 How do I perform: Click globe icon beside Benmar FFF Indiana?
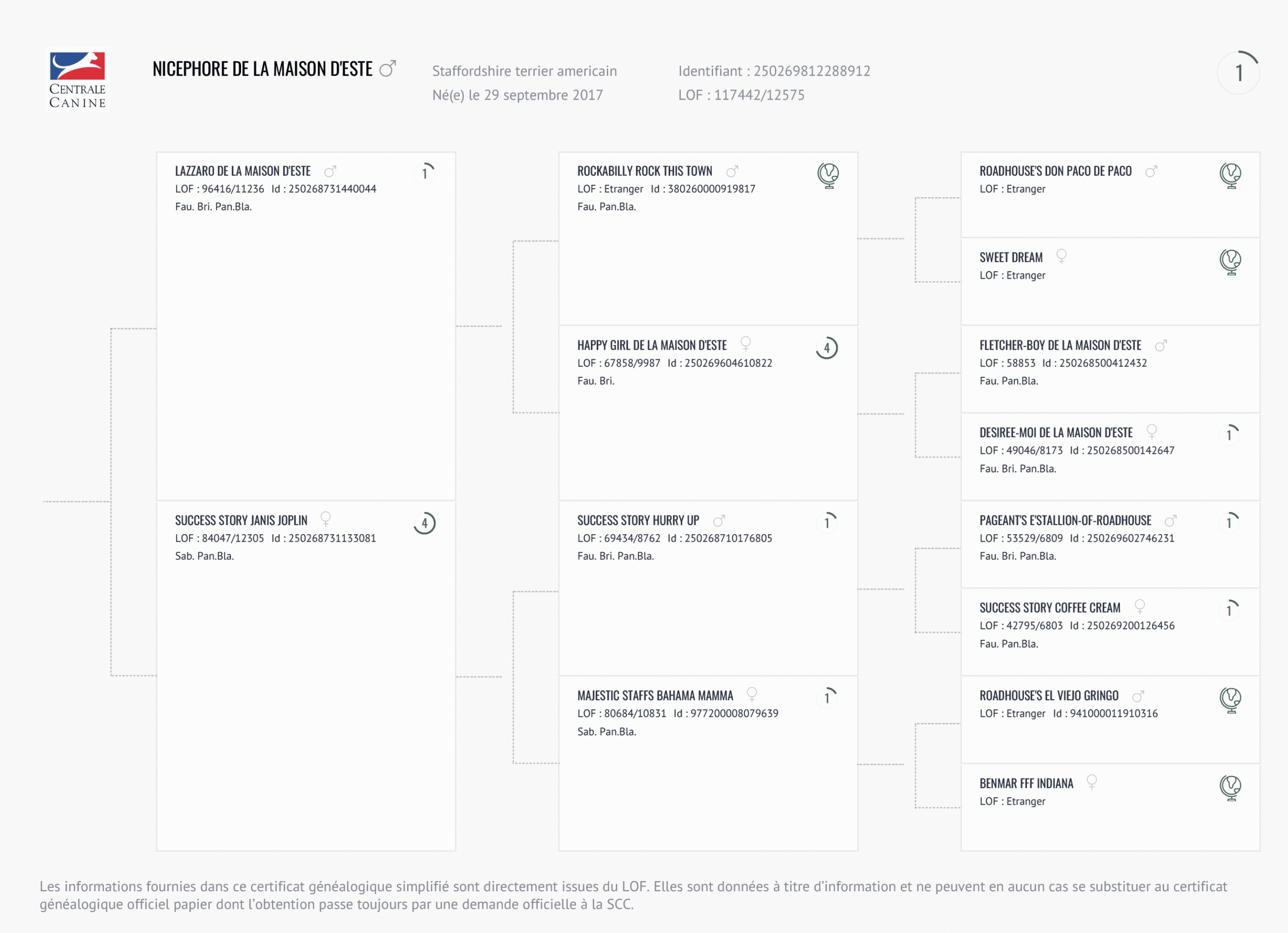coord(1230,787)
